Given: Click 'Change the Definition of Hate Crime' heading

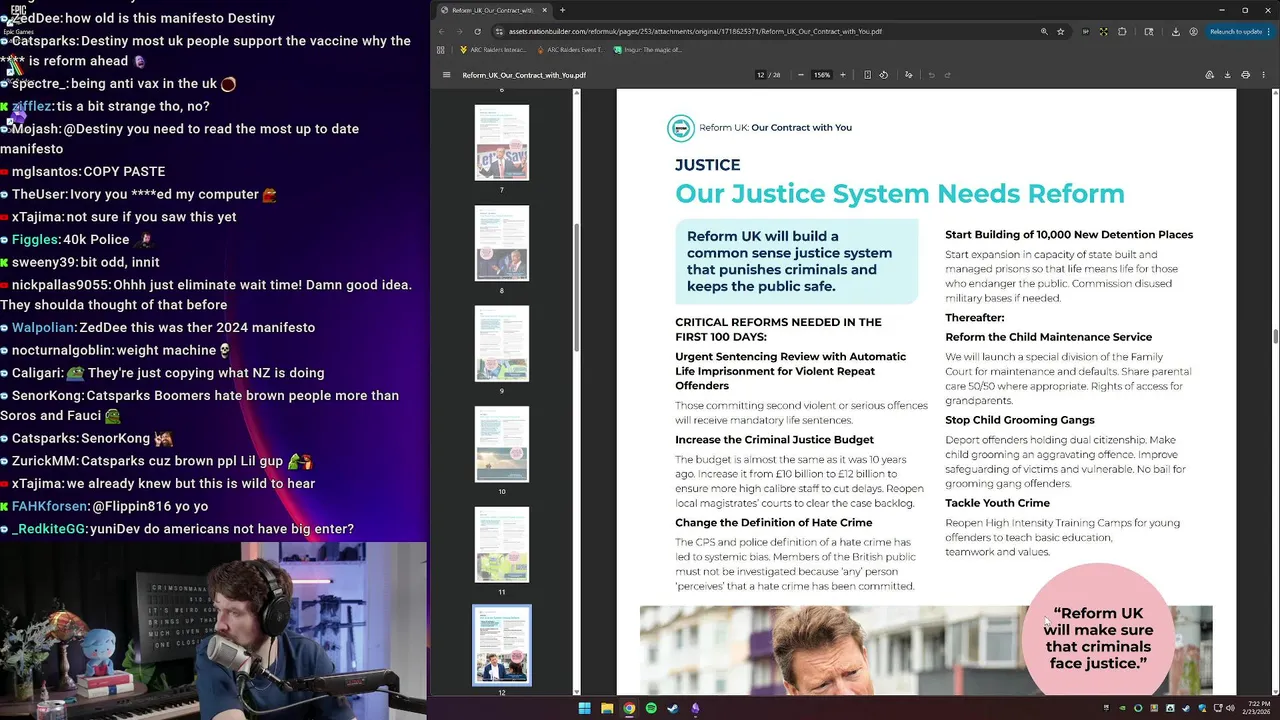Looking at the screenshot, I should (773, 523).
